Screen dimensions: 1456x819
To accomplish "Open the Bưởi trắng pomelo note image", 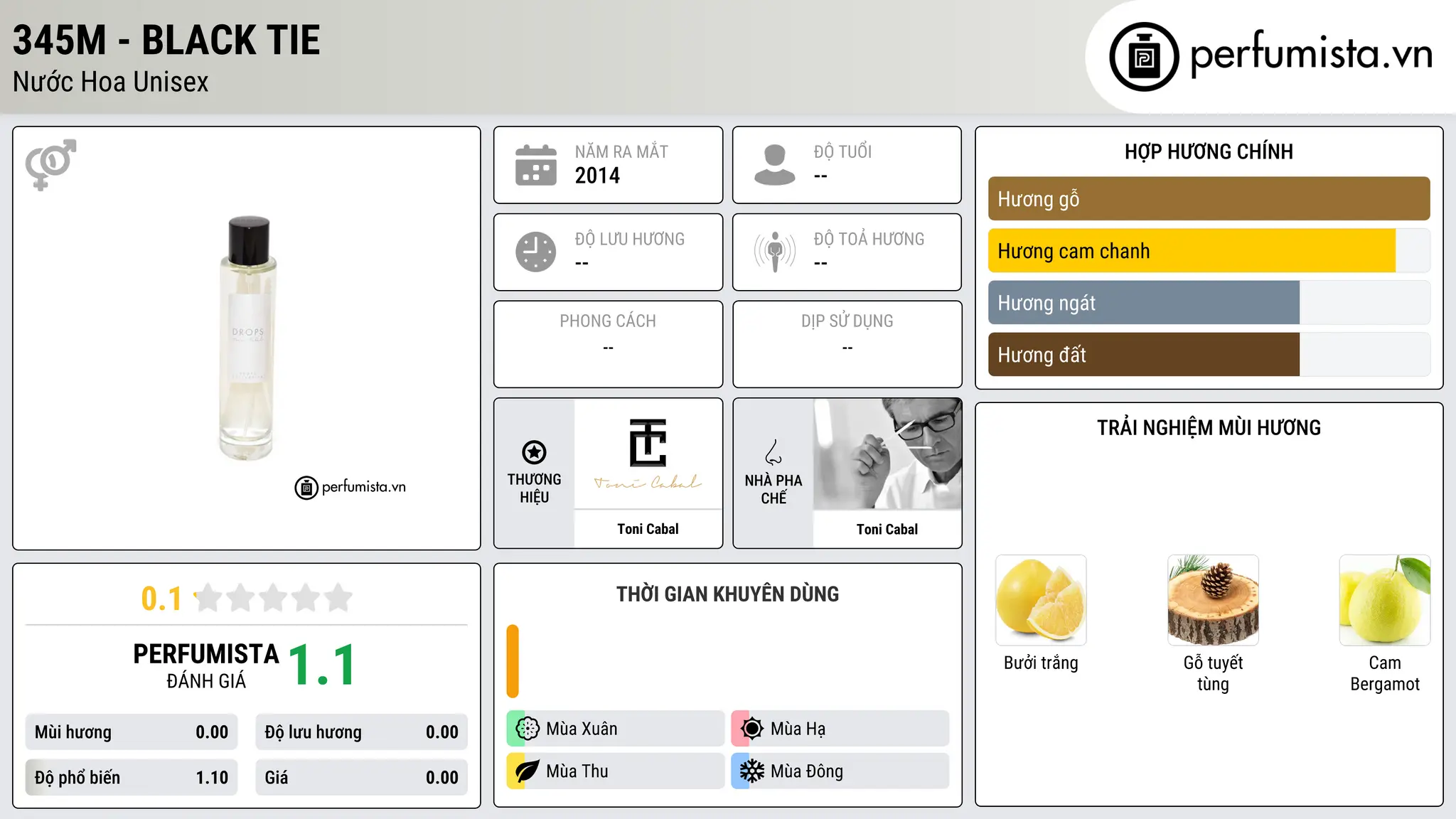I will click(1041, 600).
